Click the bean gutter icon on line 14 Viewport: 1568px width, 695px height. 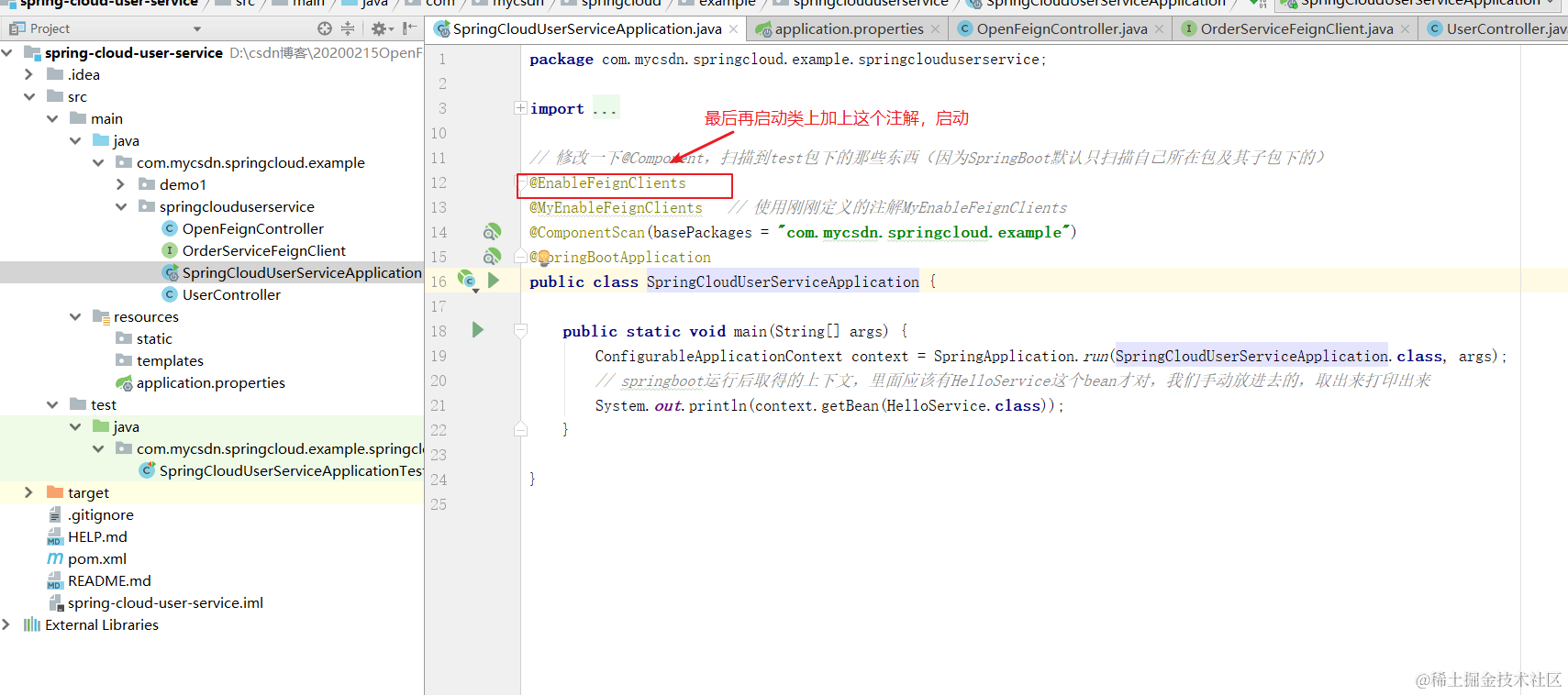point(492,232)
